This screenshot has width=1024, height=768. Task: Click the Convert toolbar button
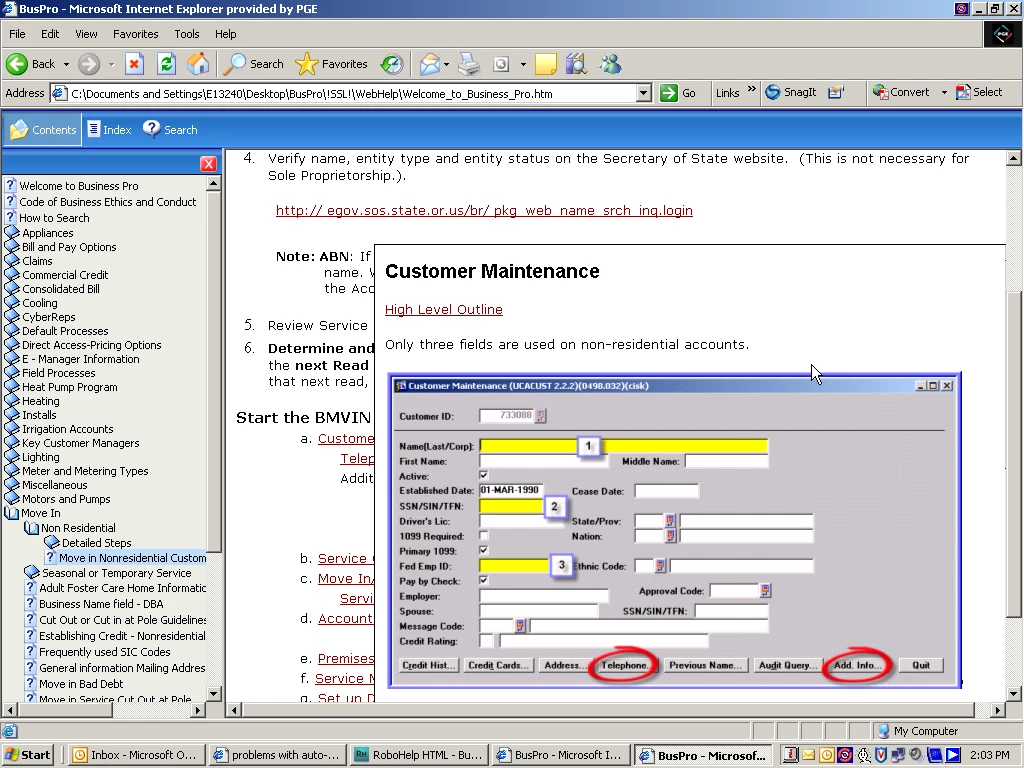pos(901,92)
